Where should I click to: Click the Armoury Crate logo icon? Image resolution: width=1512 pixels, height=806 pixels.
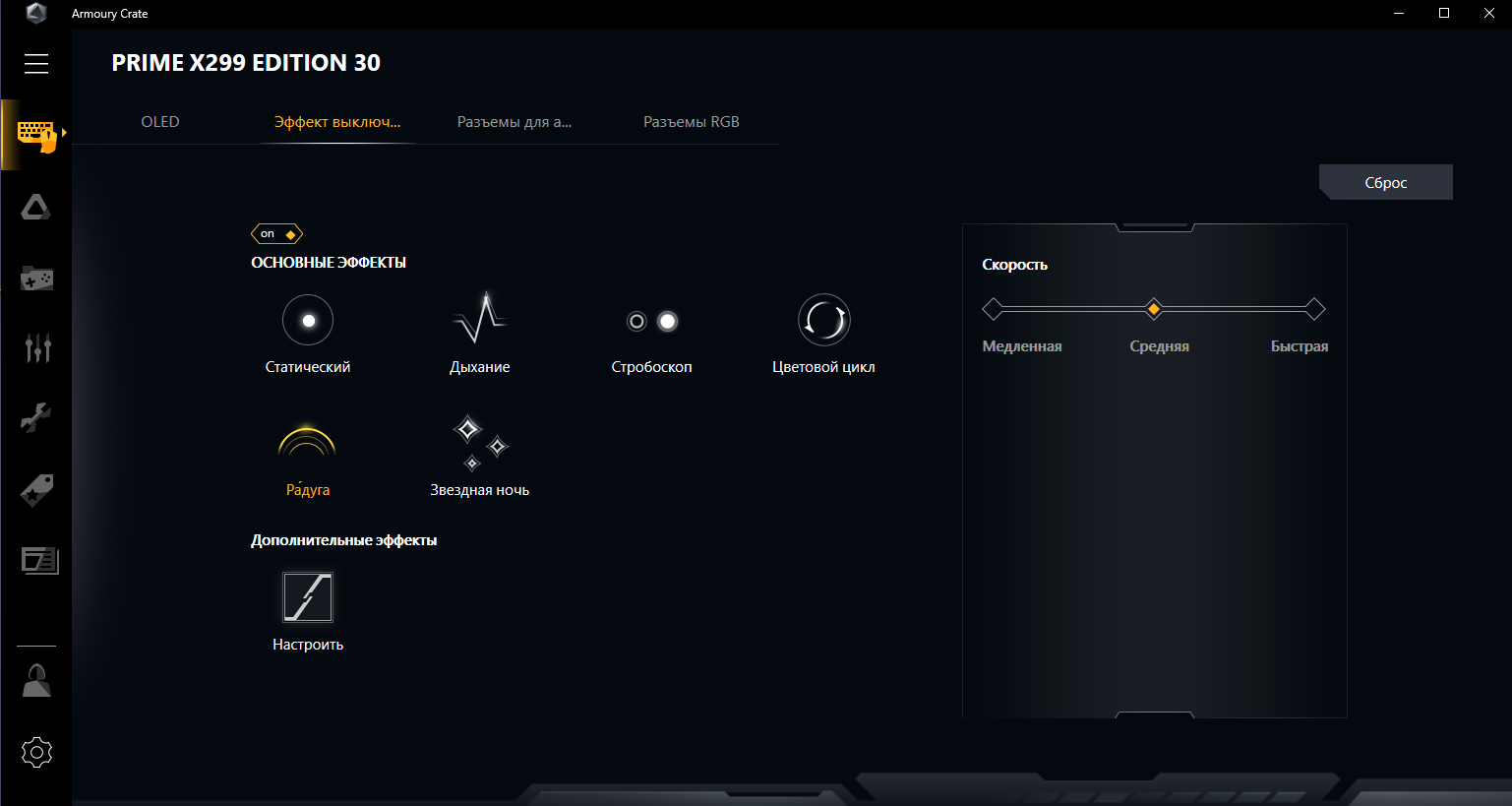click(35, 14)
